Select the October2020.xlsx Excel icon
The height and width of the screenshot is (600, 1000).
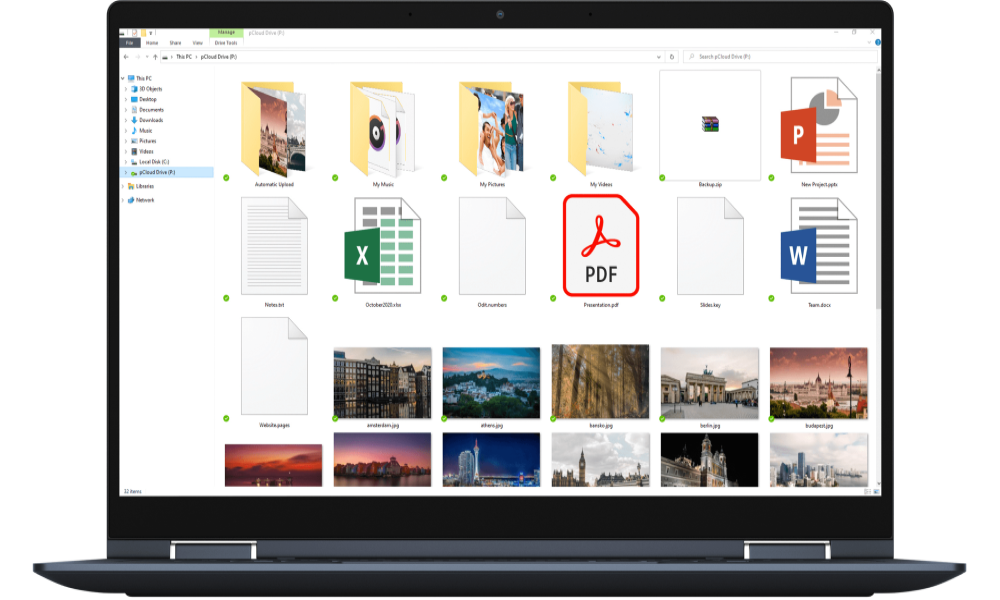[383, 245]
